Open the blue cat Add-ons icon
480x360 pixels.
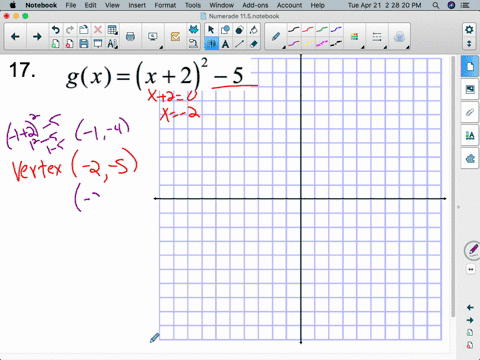[x=193, y=30]
